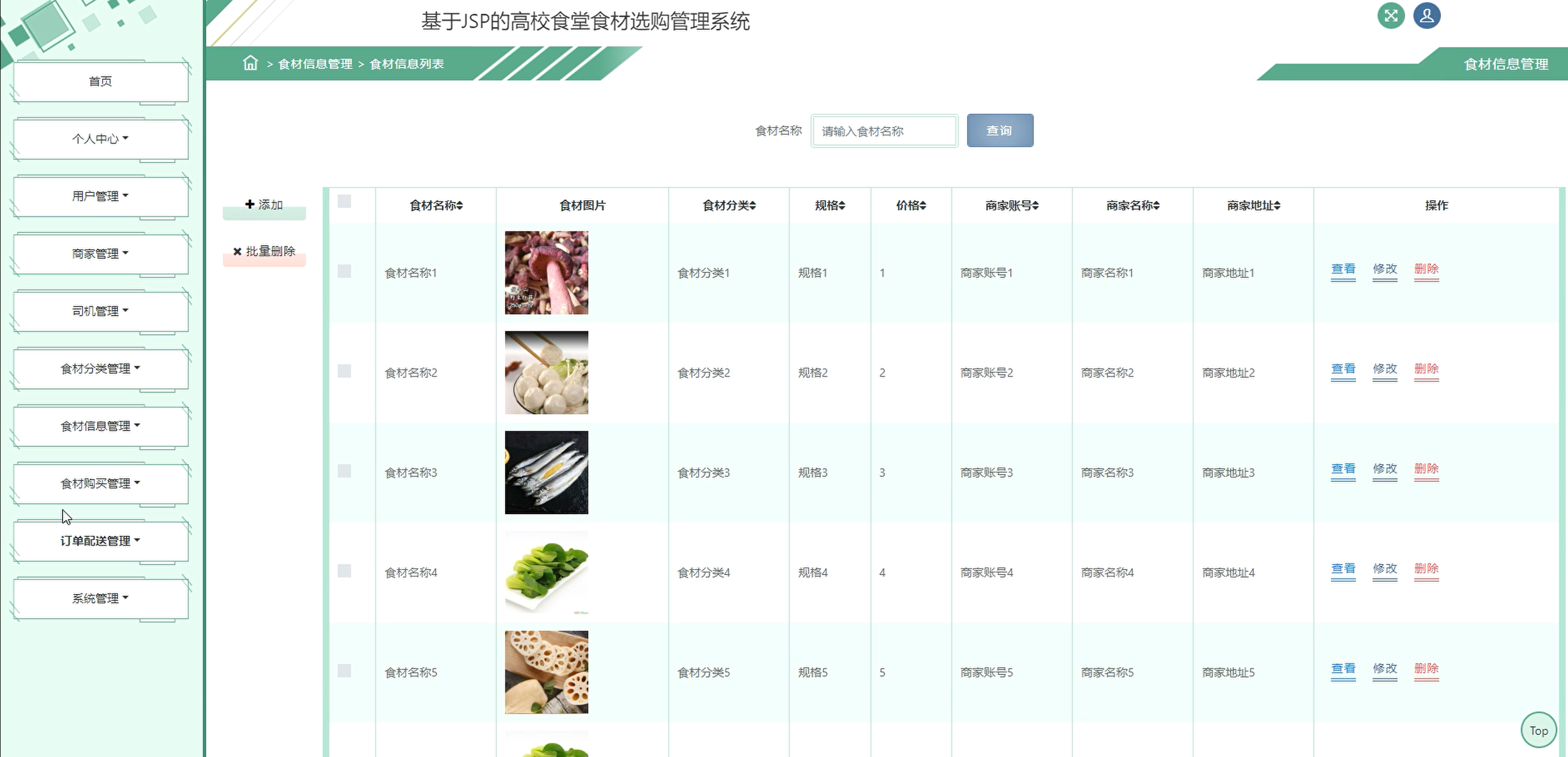Image resolution: width=1568 pixels, height=757 pixels.
Task: Open 首页 in the sidebar
Action: [100, 82]
